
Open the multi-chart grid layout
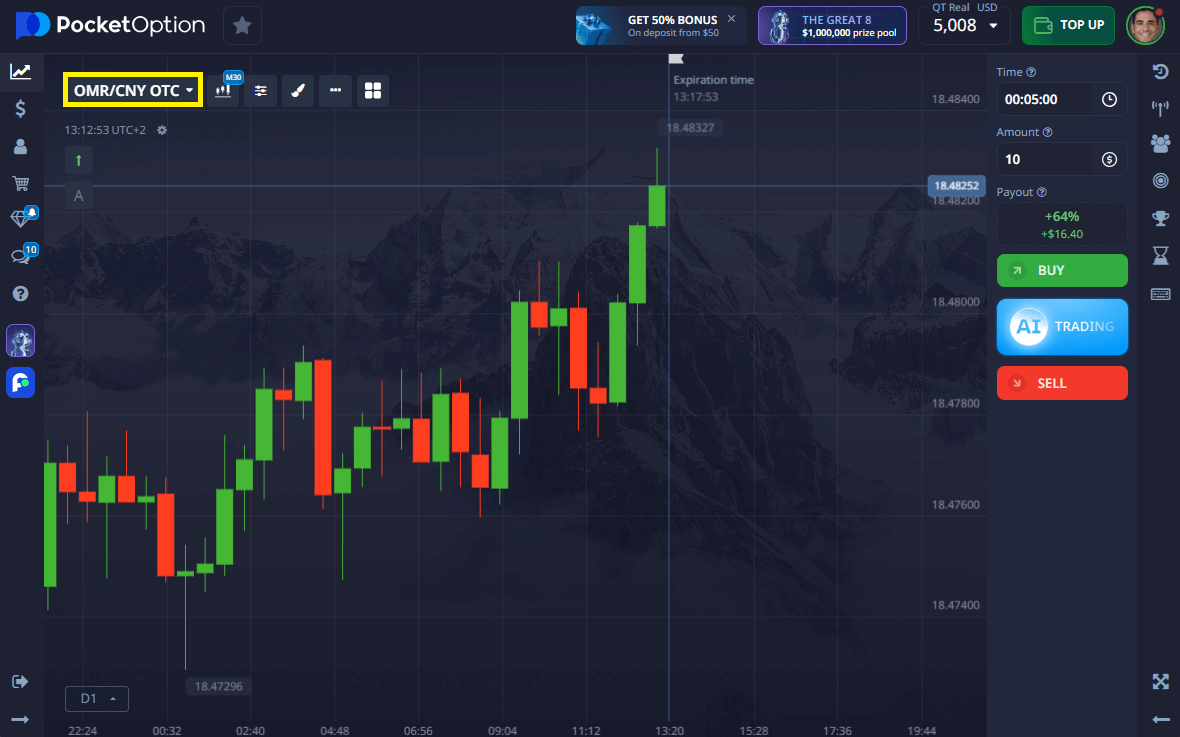click(x=373, y=91)
